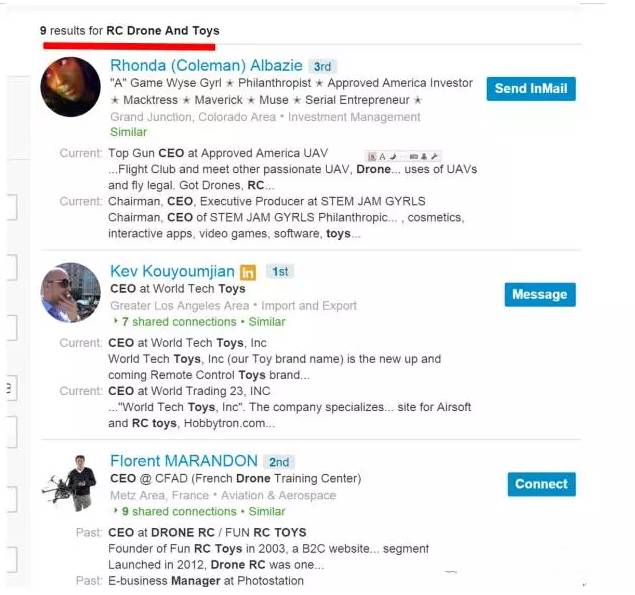The image size is (635, 595).
Task: Click the crescent moon icon in floating toolbar
Action: click(393, 156)
